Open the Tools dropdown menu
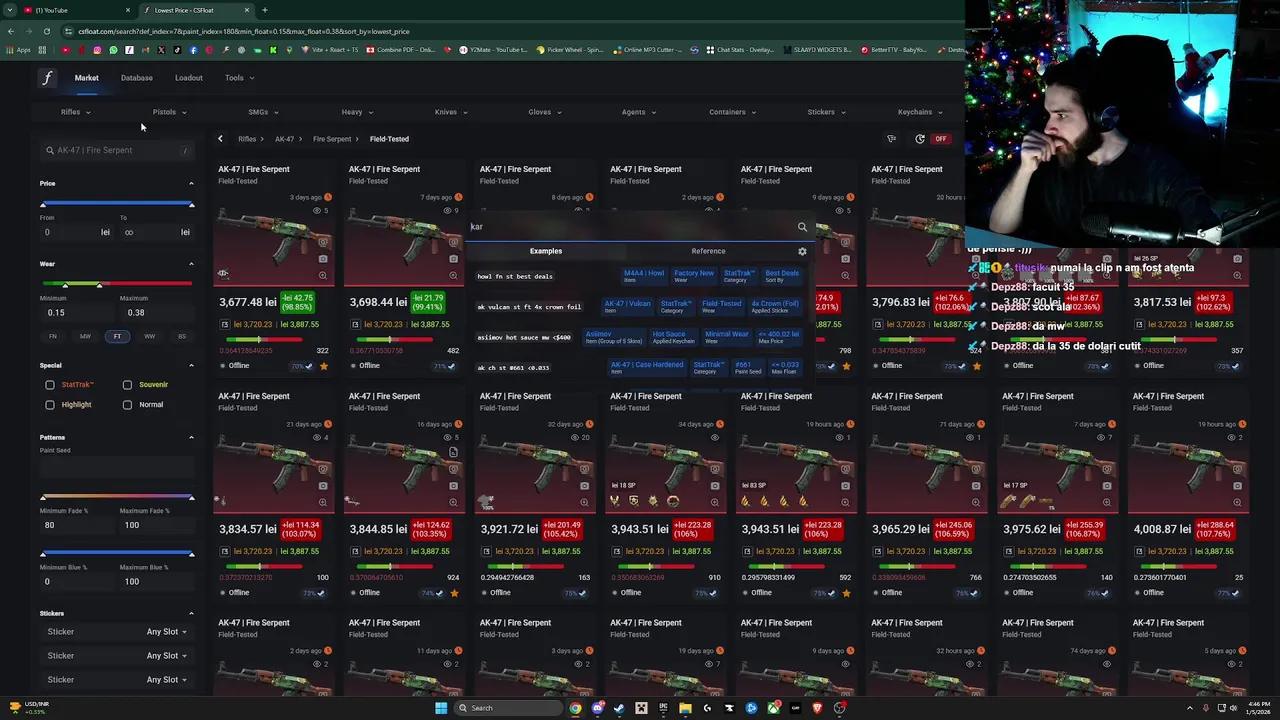Screen dimensions: 1280x720 (239, 78)
